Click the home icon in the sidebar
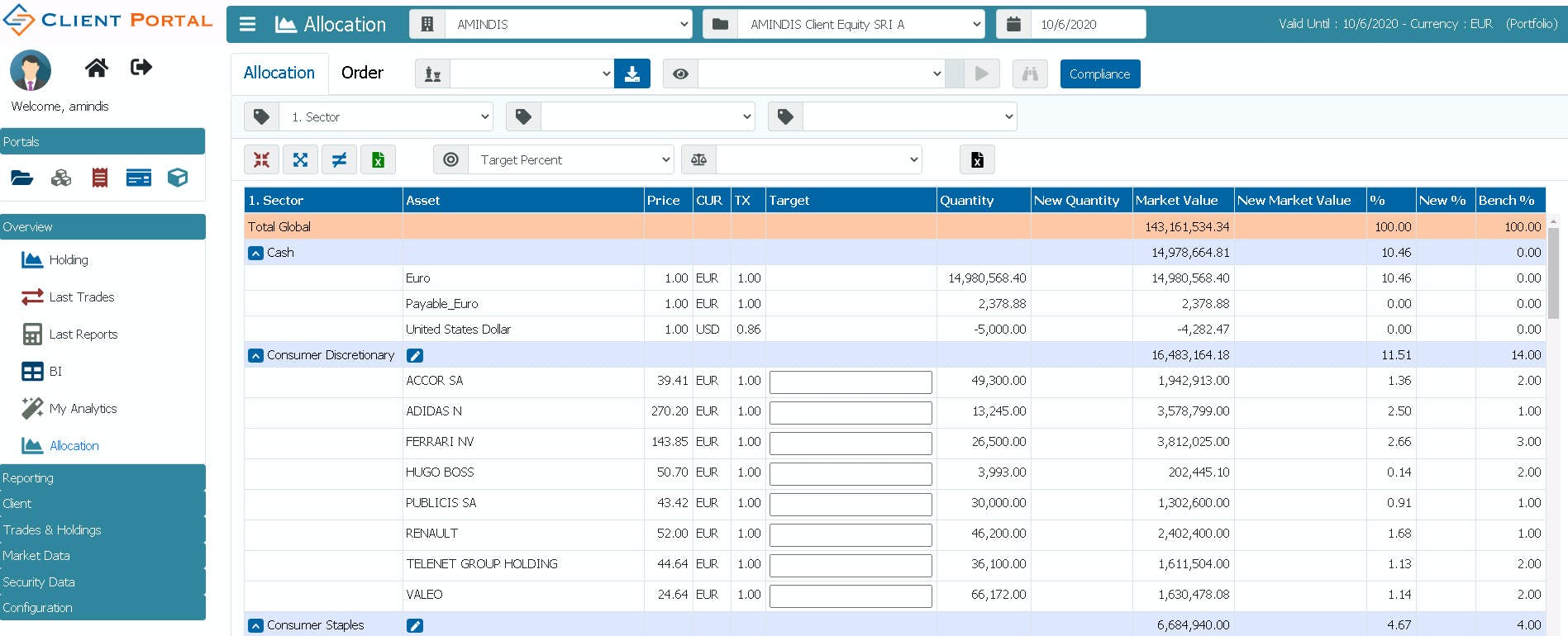This screenshot has height=636, width=1568. [97, 68]
